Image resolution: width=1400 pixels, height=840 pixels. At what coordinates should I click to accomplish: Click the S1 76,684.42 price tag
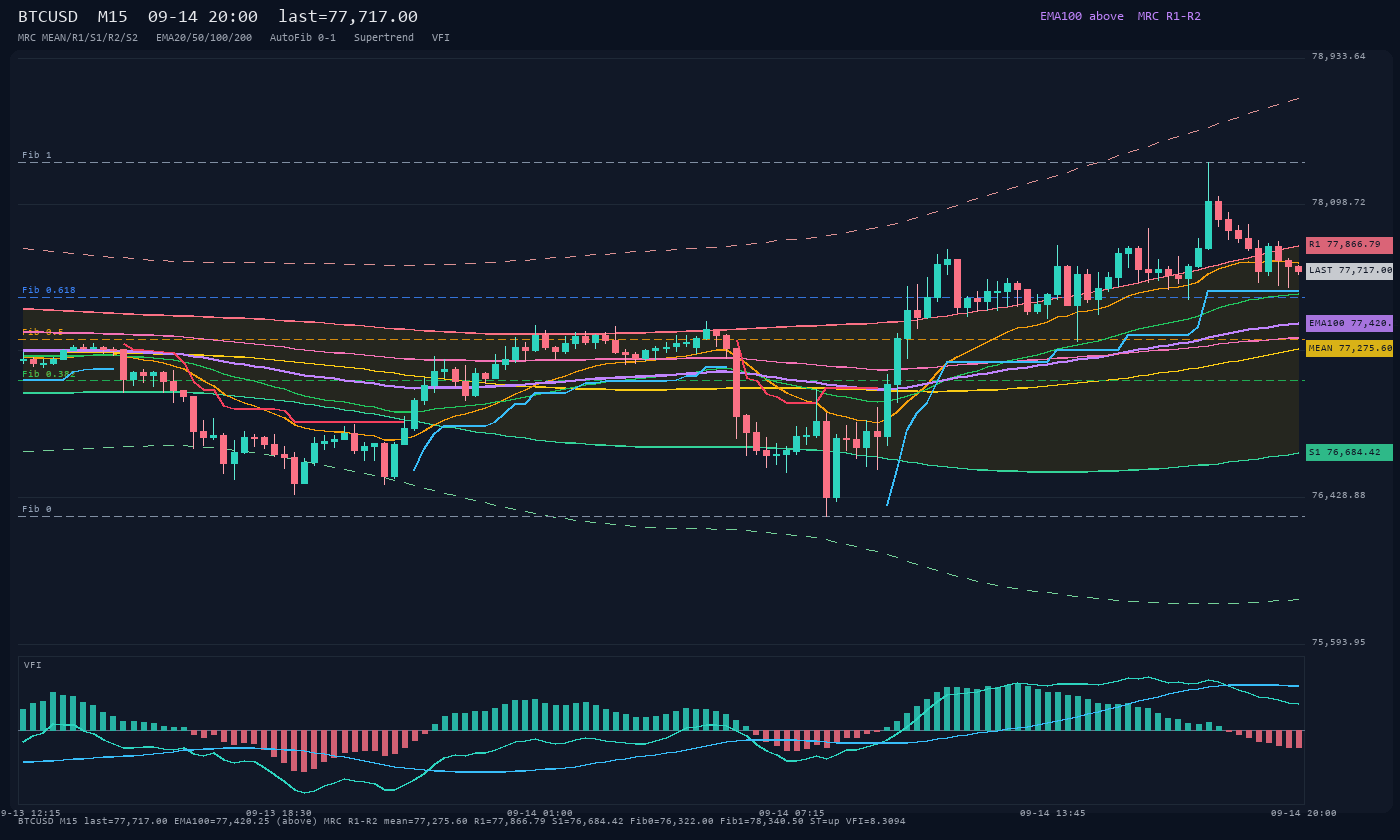tap(1349, 452)
